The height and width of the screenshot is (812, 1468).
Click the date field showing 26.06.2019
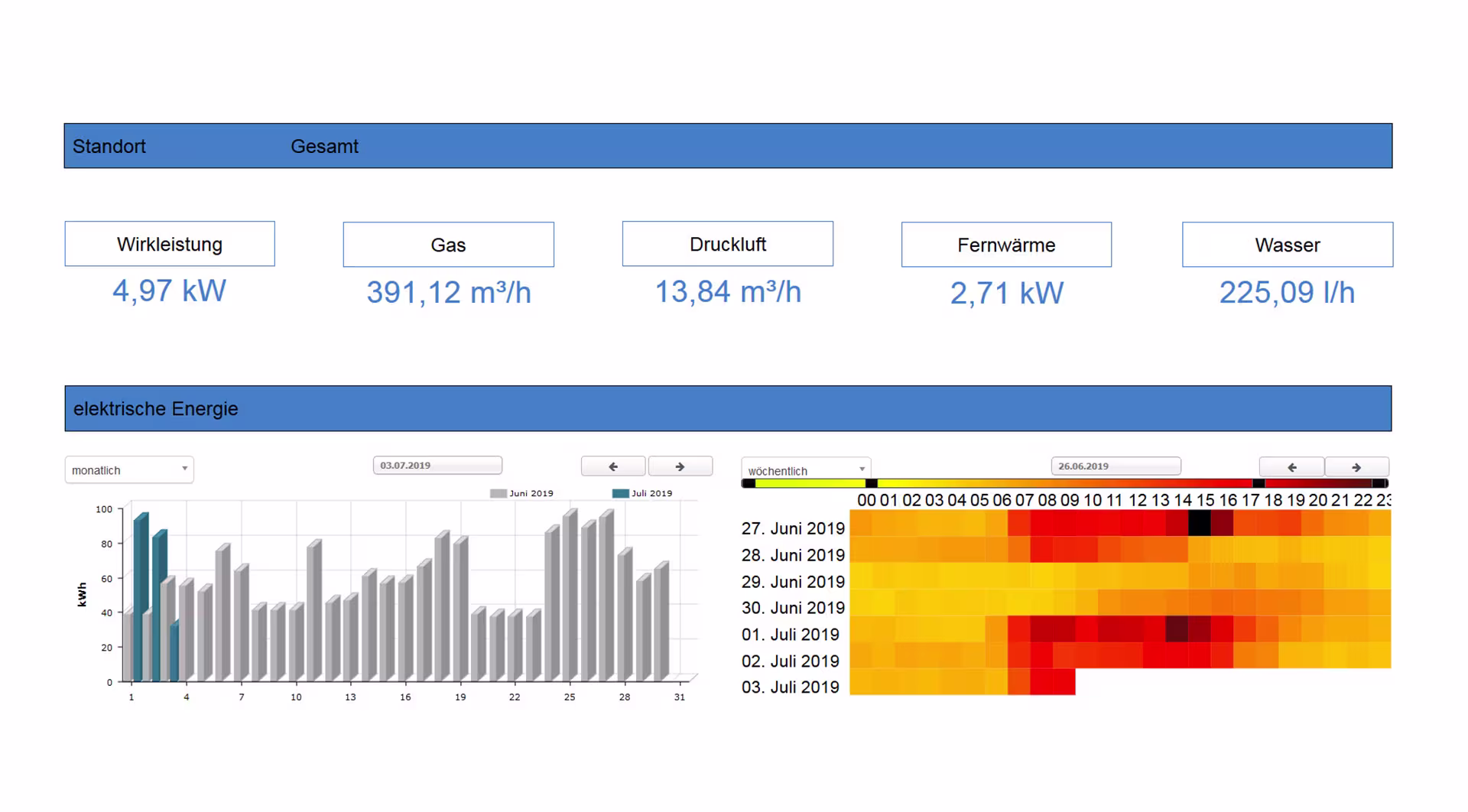(1116, 465)
